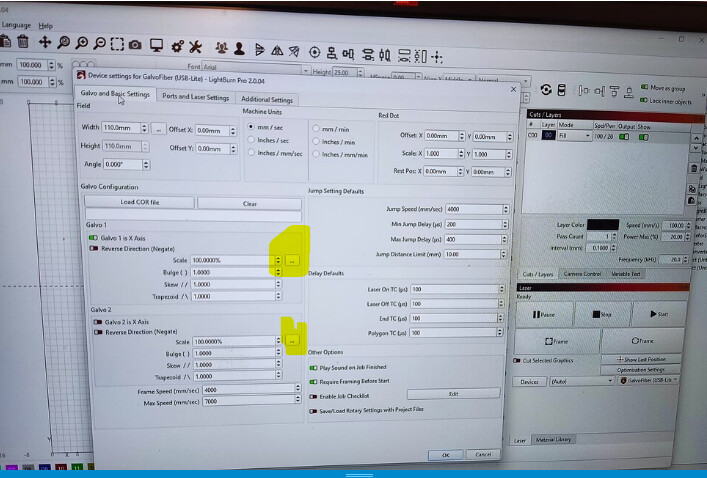
Task: Toggle Galvo 2 is X Axis switch
Action: pyautogui.click(x=97, y=322)
